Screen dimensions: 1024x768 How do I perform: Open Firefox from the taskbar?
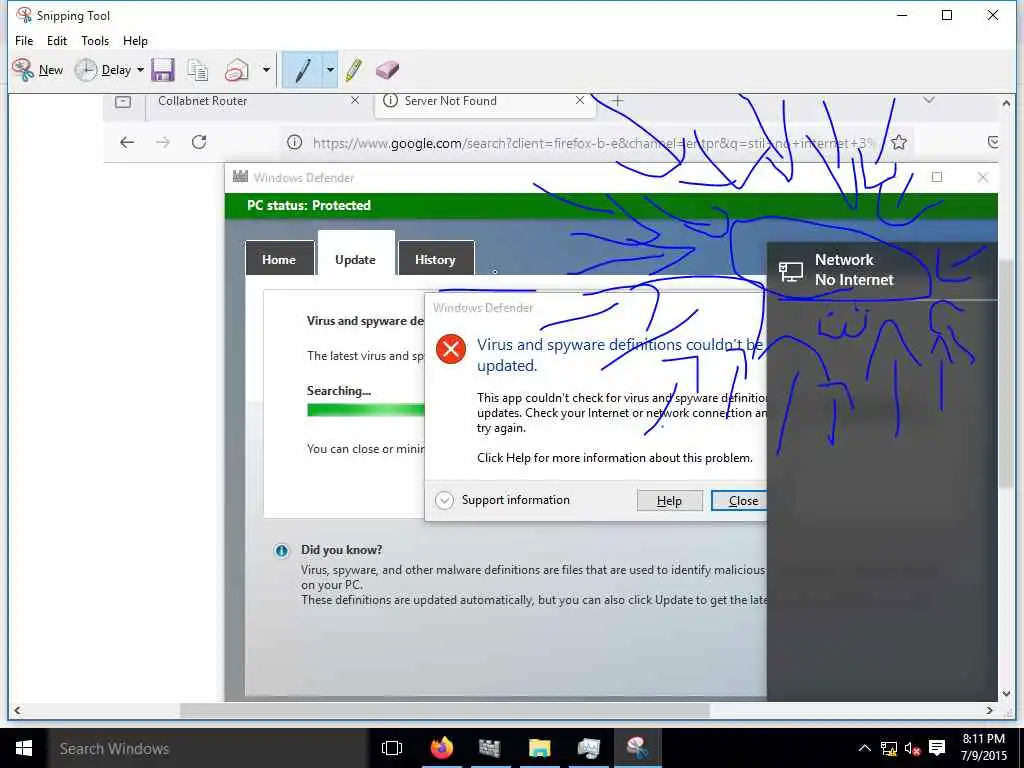click(x=441, y=748)
